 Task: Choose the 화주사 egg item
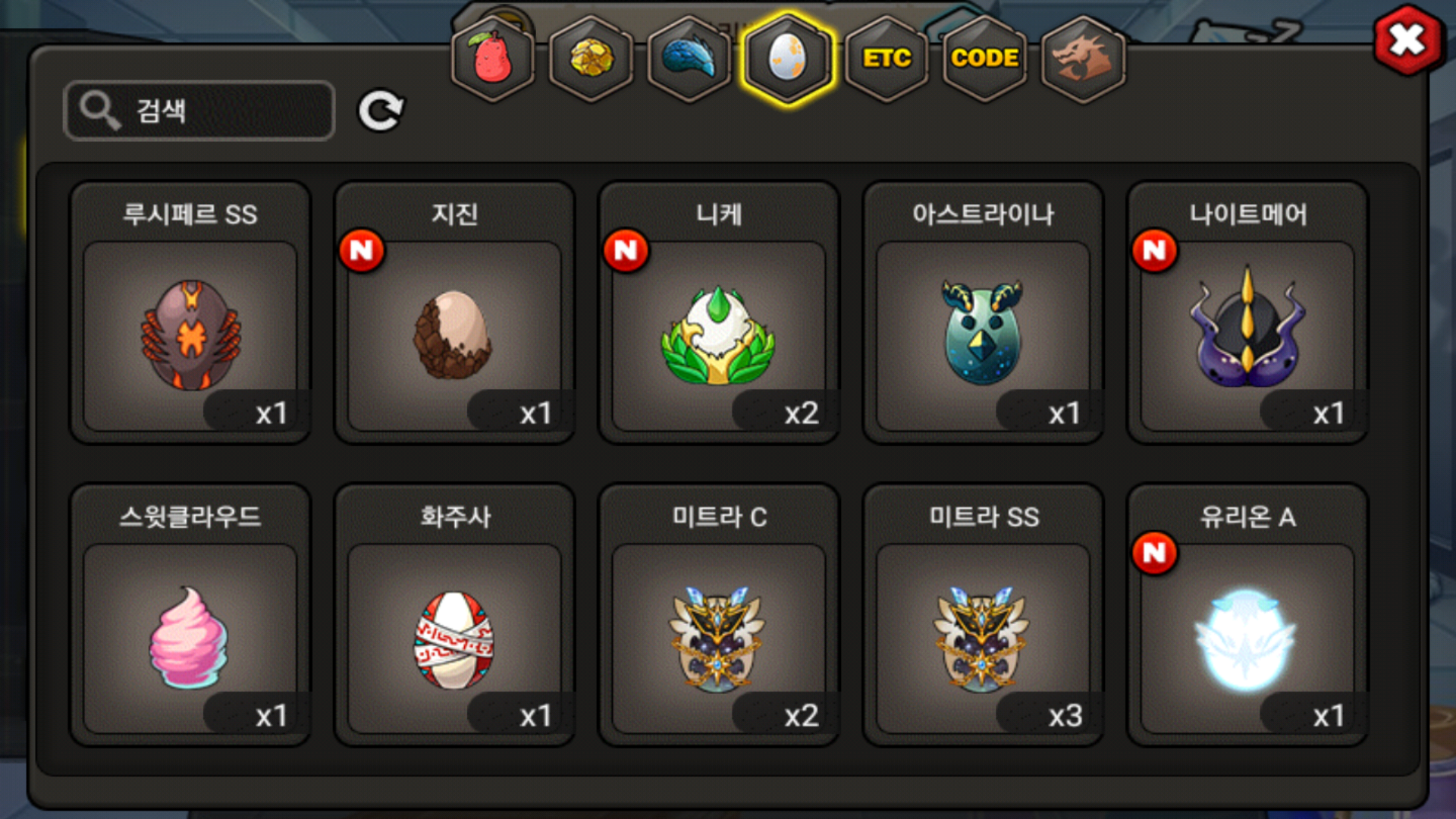click(x=455, y=615)
